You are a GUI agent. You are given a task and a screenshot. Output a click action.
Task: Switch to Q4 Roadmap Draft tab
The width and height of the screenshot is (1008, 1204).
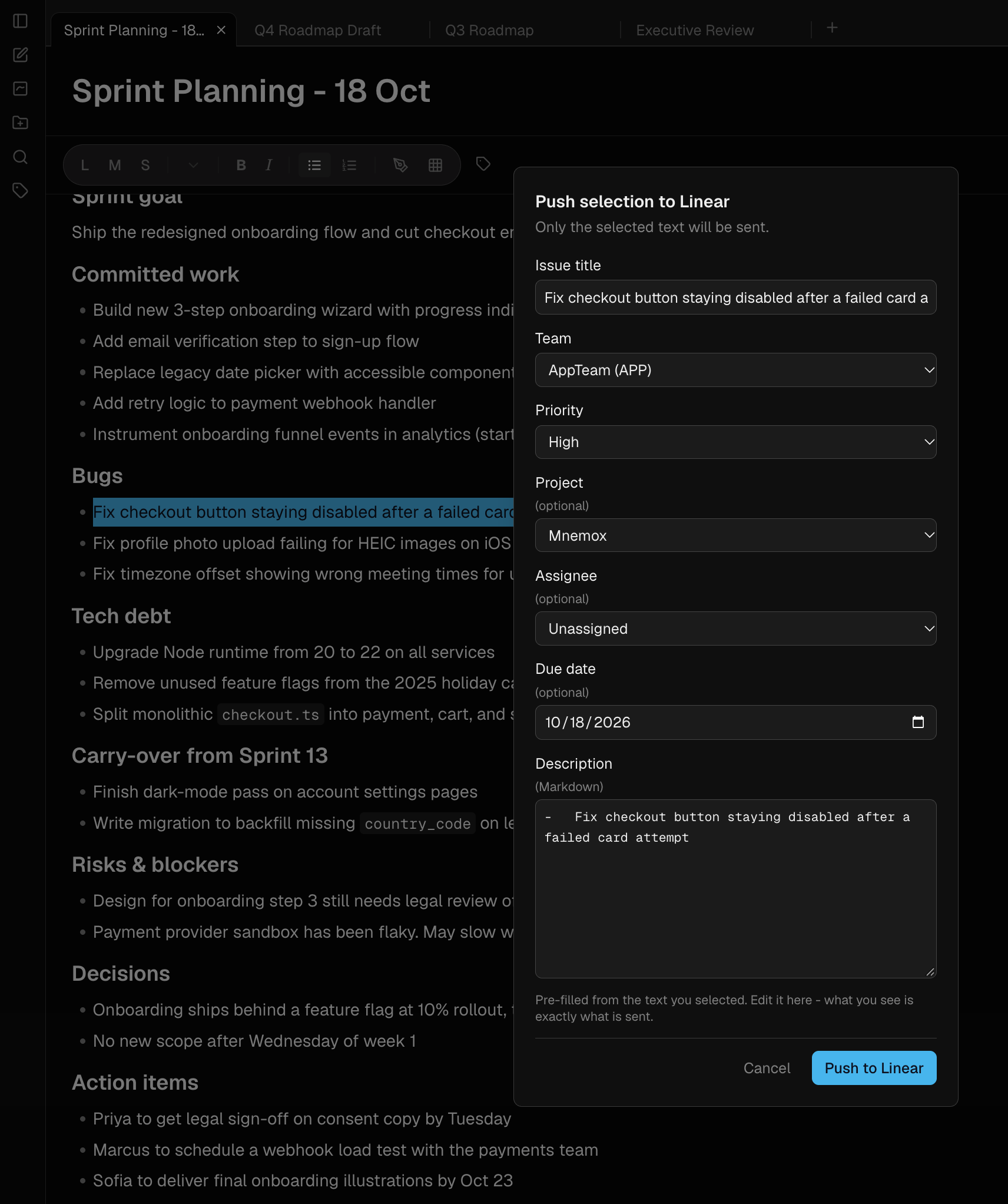[317, 30]
